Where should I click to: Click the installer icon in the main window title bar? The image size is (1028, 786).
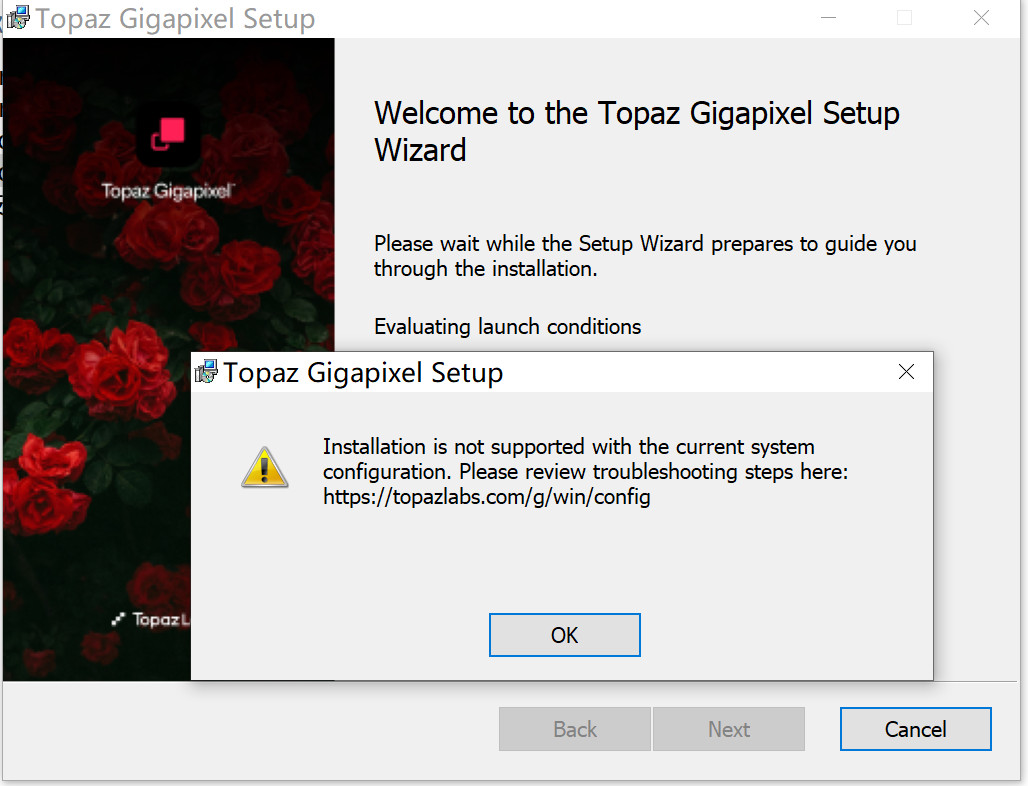point(19,18)
